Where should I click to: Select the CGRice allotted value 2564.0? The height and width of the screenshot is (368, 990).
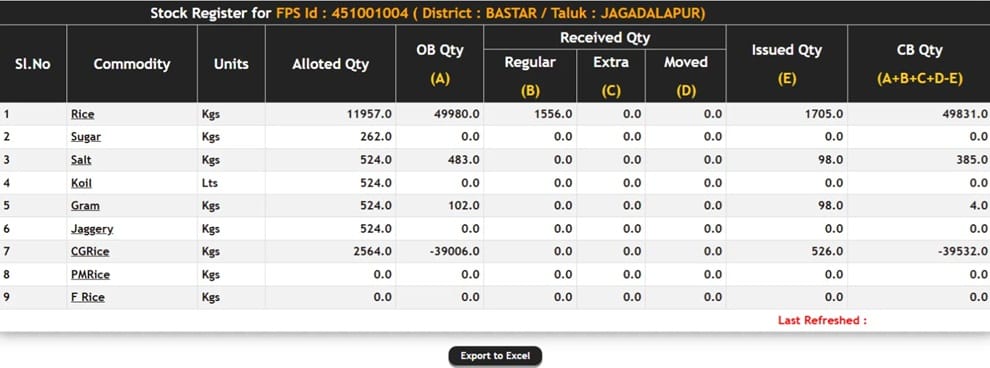click(373, 251)
